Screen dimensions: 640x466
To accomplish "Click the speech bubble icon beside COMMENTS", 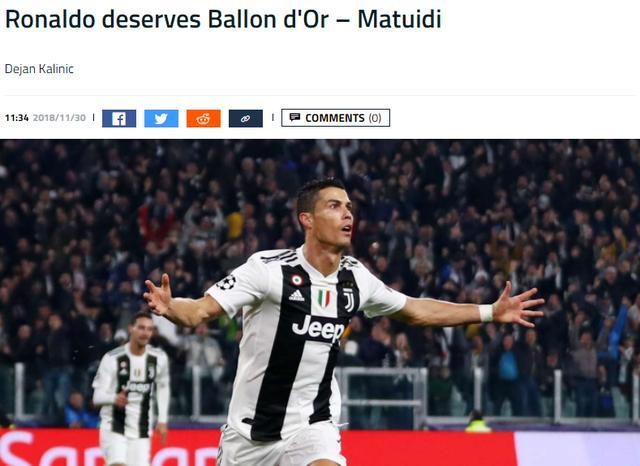I will pyautogui.click(x=294, y=118).
